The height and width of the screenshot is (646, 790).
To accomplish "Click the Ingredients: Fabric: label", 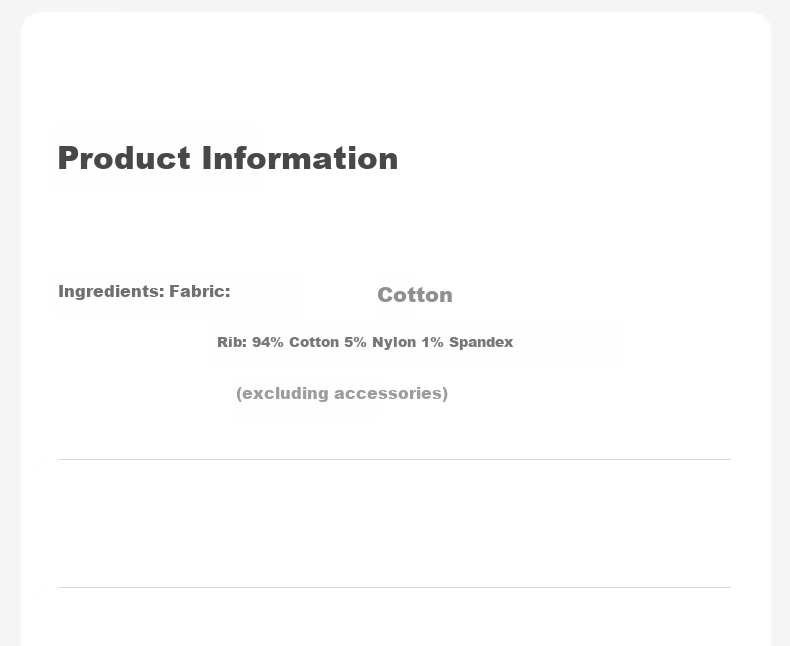I will click(x=144, y=291).
